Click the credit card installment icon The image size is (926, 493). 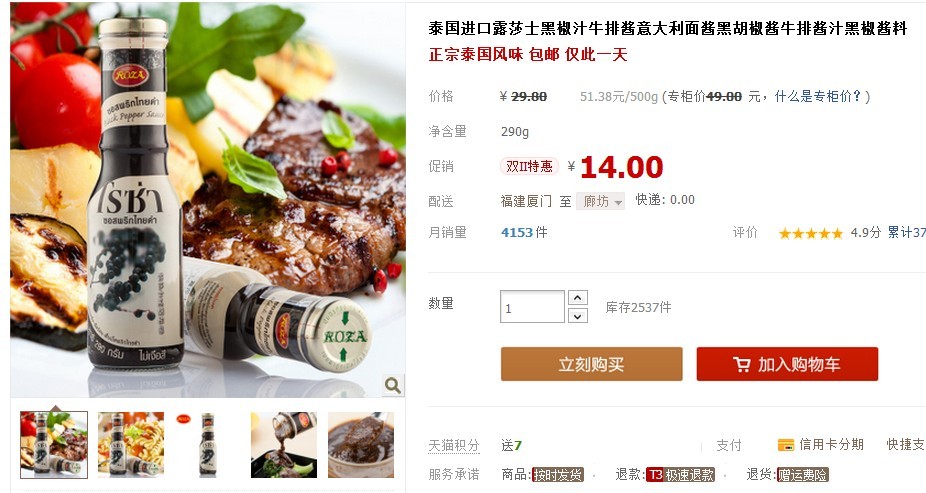click(786, 445)
